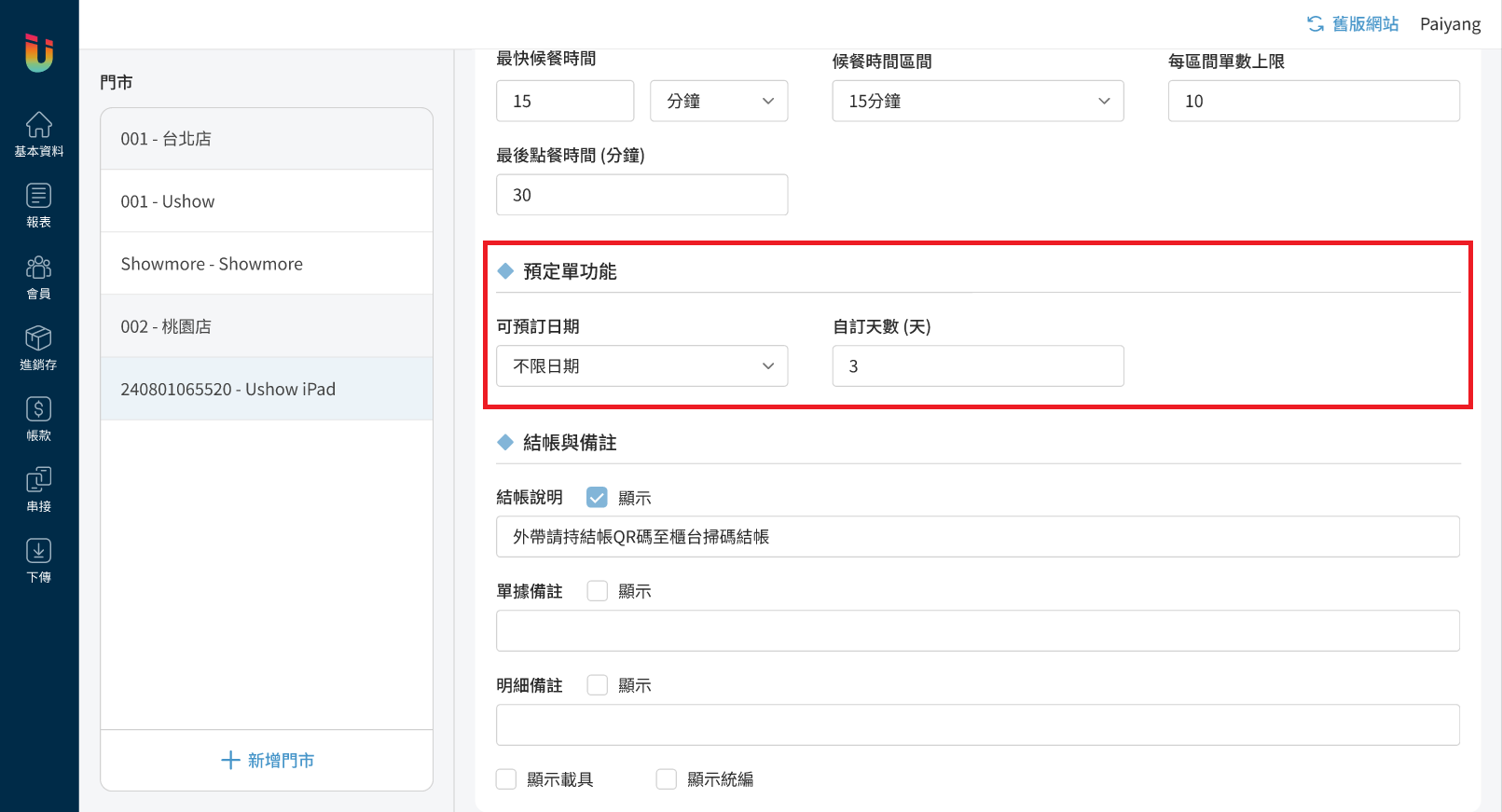Open 下傳 download icon
The height and width of the screenshot is (812, 1502).
click(x=38, y=560)
